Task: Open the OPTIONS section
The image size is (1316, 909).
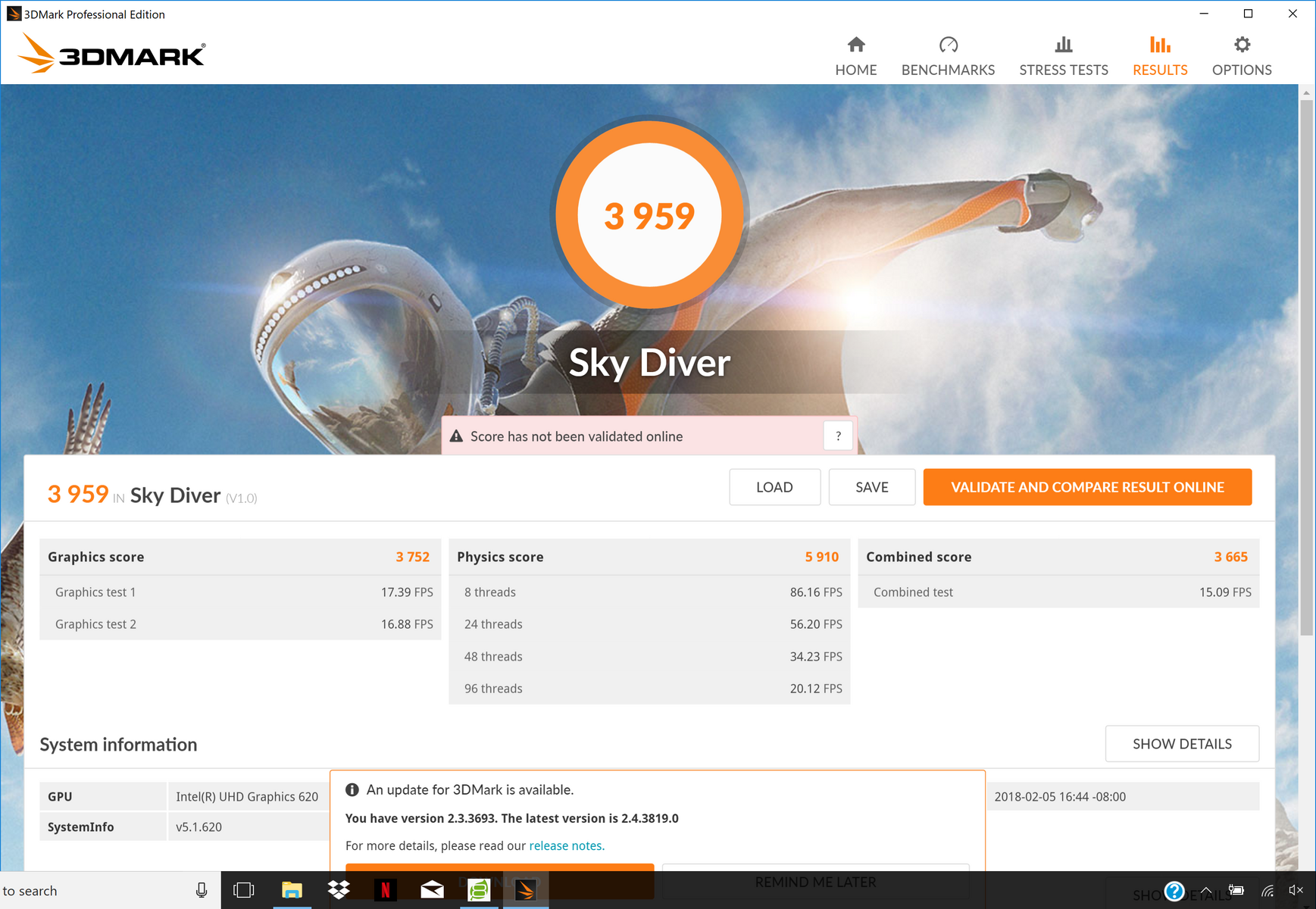Action: pyautogui.click(x=1242, y=57)
